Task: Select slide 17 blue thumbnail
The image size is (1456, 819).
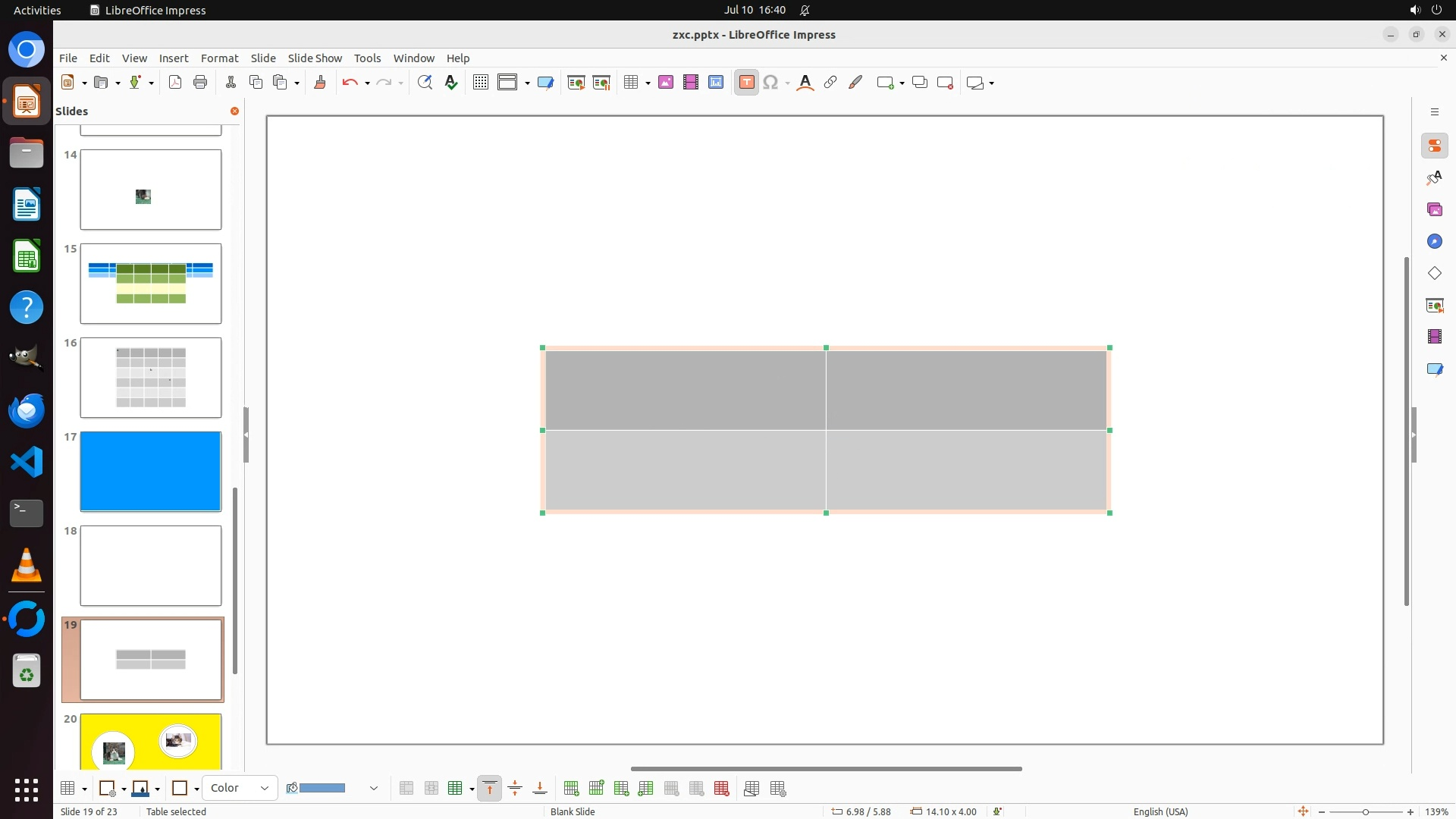Action: (151, 471)
